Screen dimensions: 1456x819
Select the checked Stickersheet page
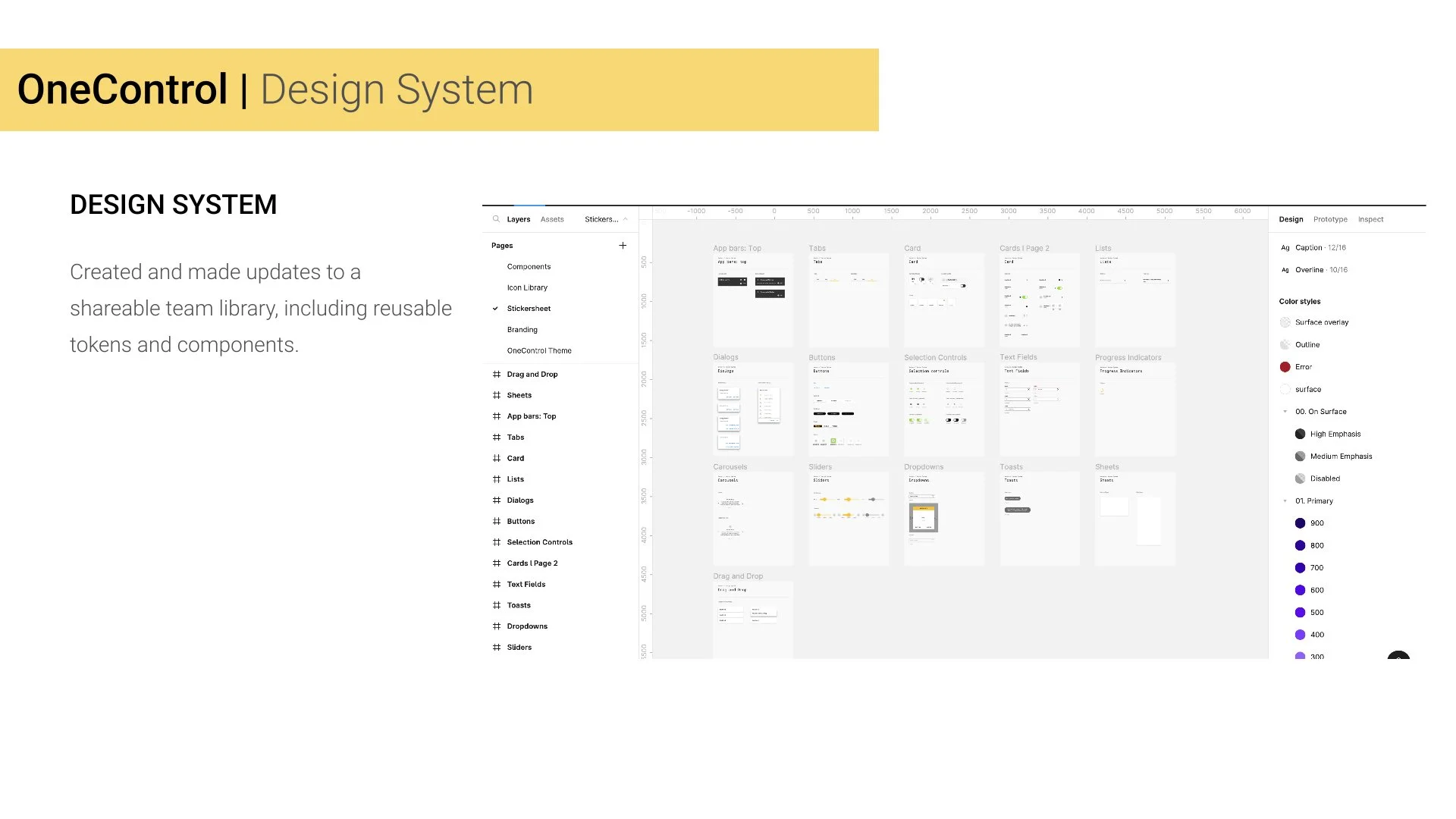pyautogui.click(x=529, y=309)
